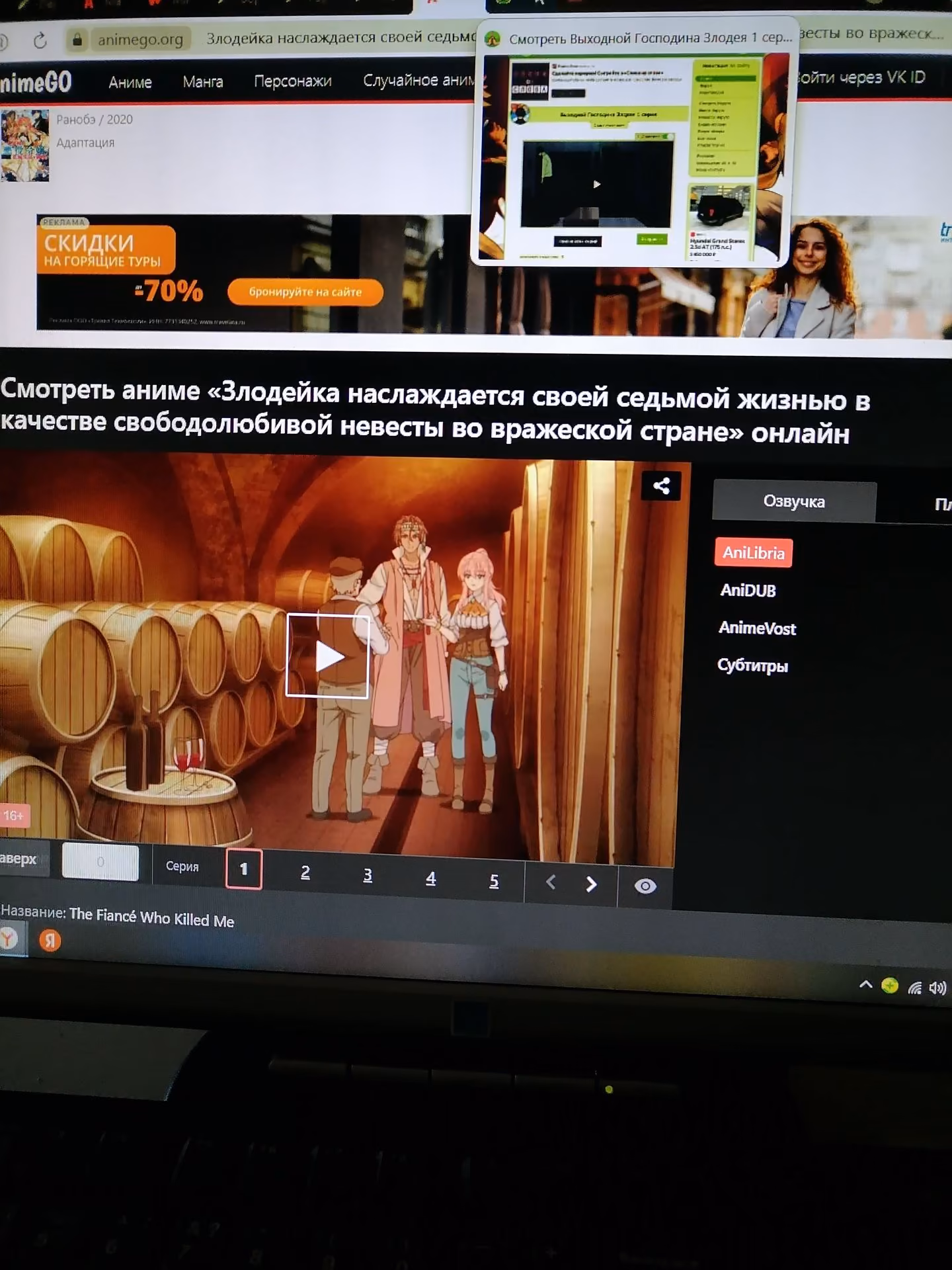The image size is (952, 1270).
Task: Open the orange Yandex icon
Action: point(50,939)
